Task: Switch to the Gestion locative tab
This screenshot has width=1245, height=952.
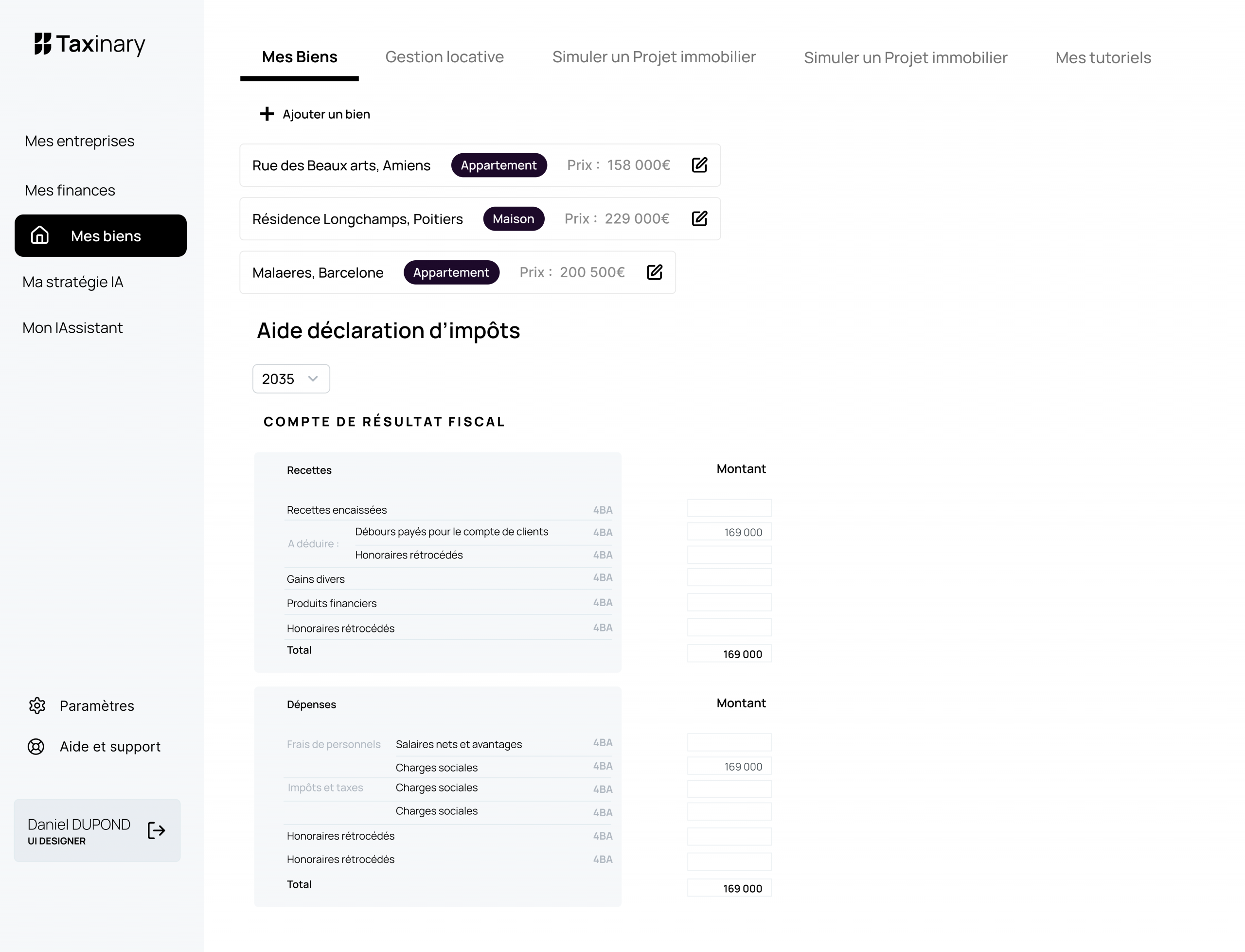Action: [x=444, y=56]
